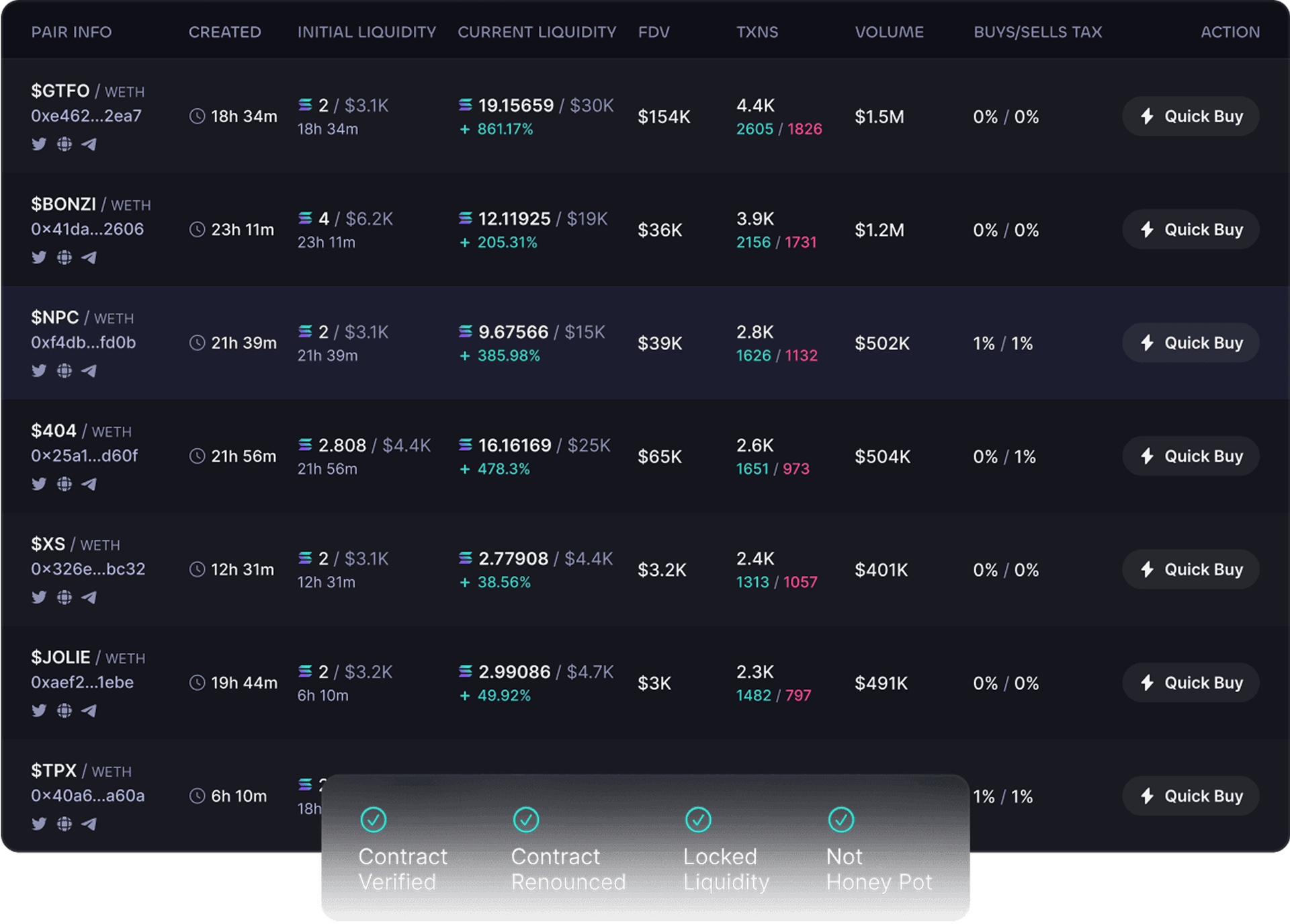
Task: Click the Current Liquidity column header
Action: (x=537, y=32)
